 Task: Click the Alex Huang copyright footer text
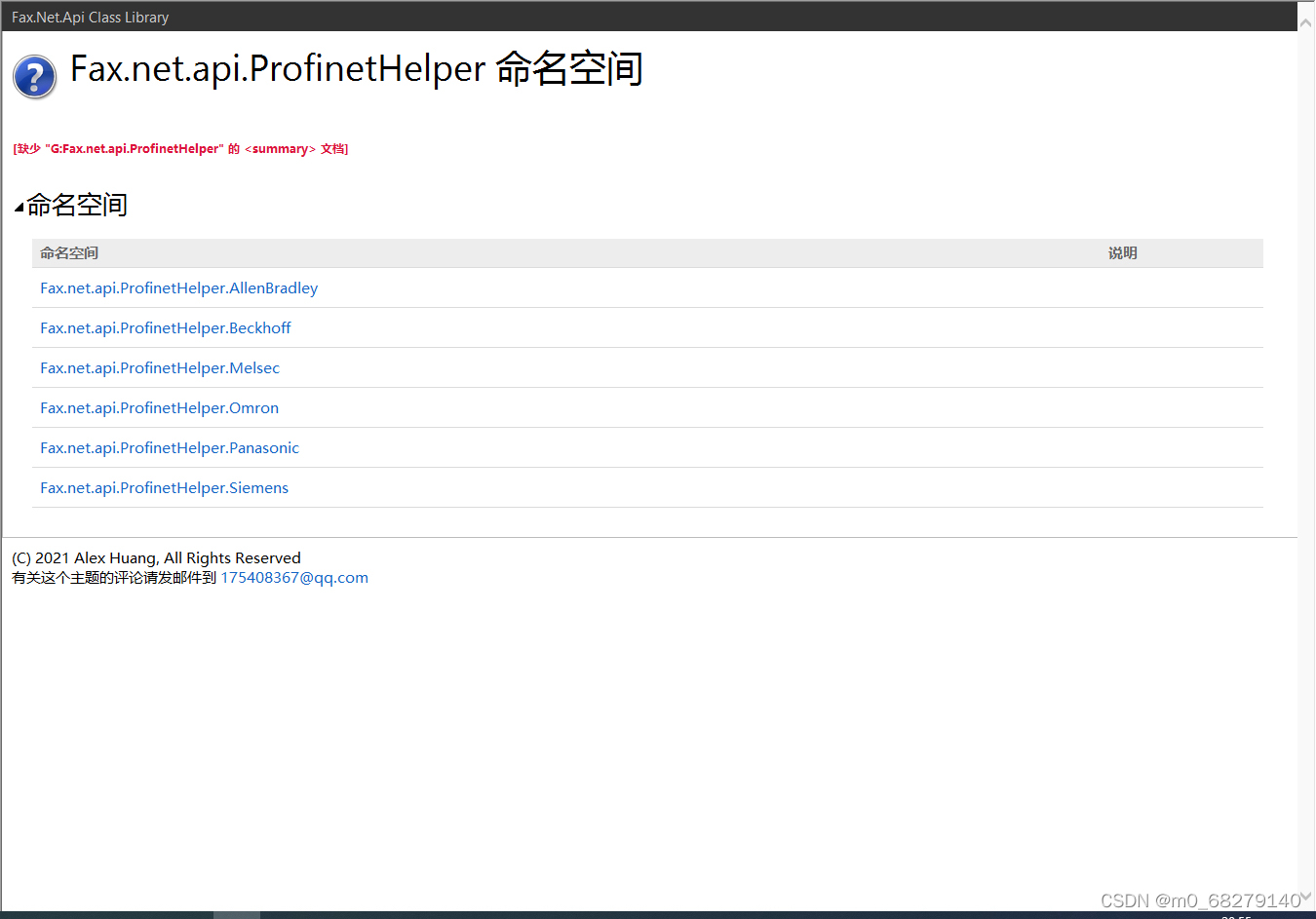(156, 558)
